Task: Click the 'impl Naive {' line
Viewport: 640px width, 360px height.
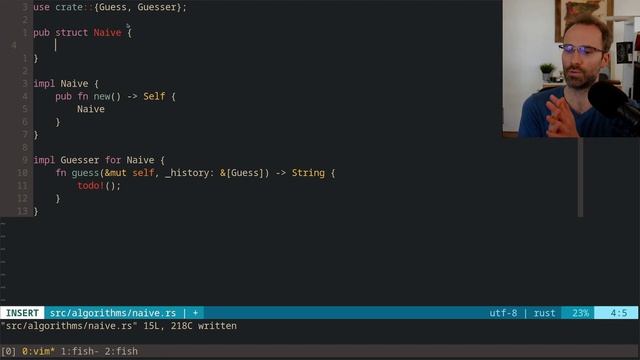Action: [x=66, y=84]
